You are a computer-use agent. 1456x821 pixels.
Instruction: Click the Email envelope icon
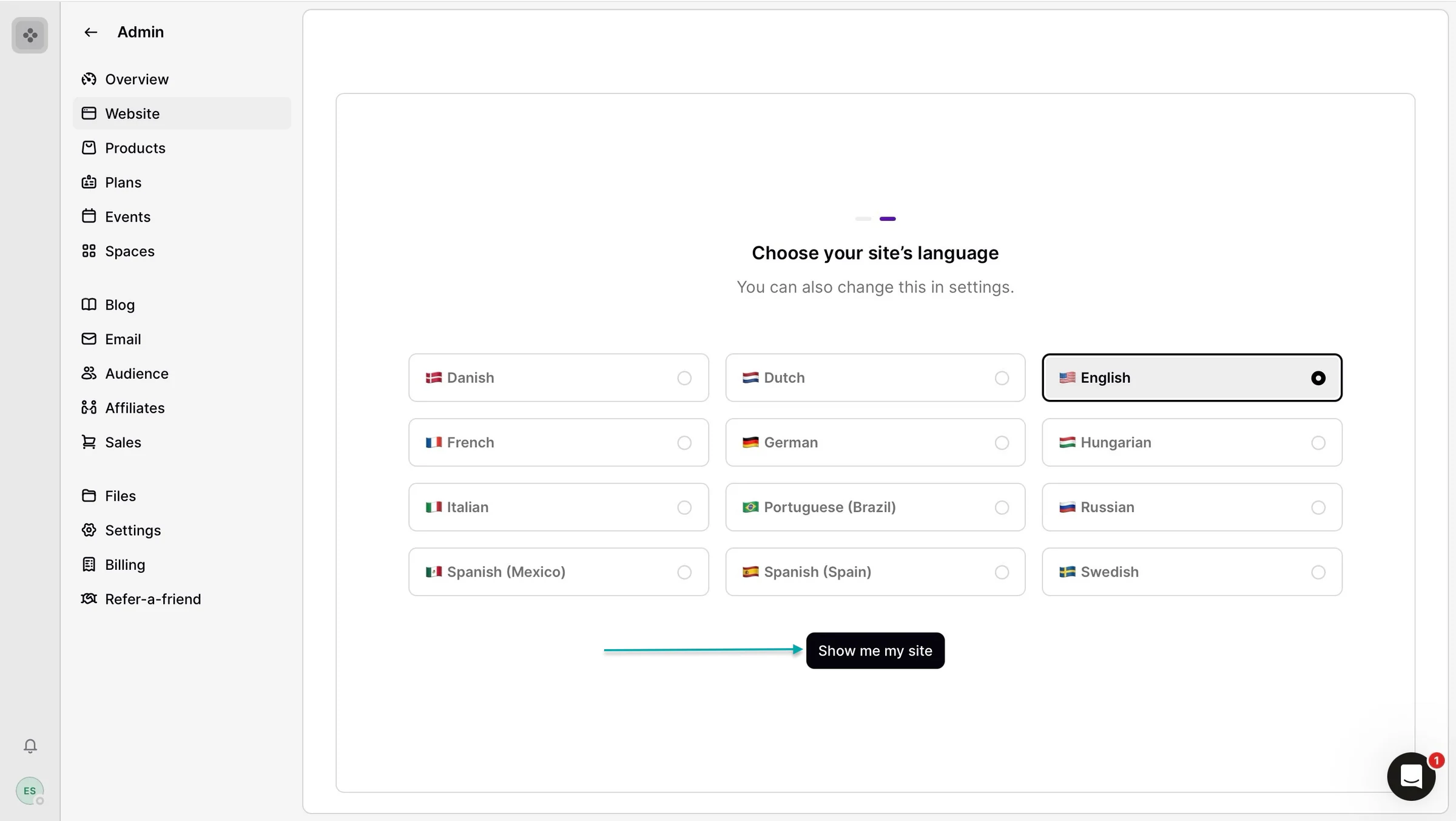pos(89,339)
